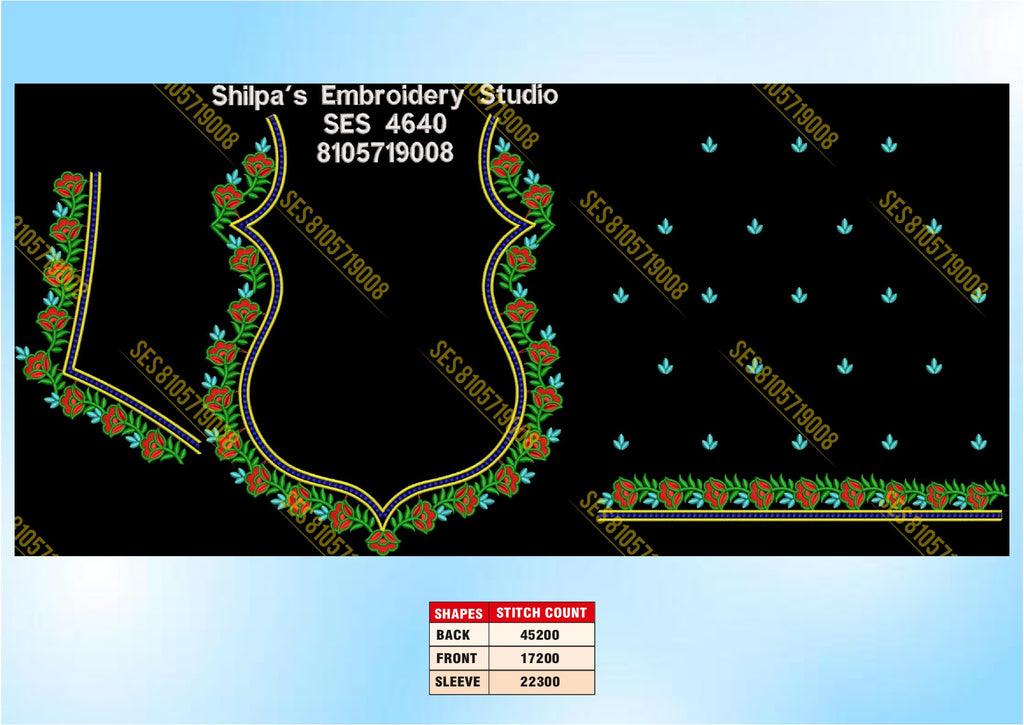Image resolution: width=1024 pixels, height=725 pixels.
Task: Select the 'SLEEVE' row label
Action: 457,681
